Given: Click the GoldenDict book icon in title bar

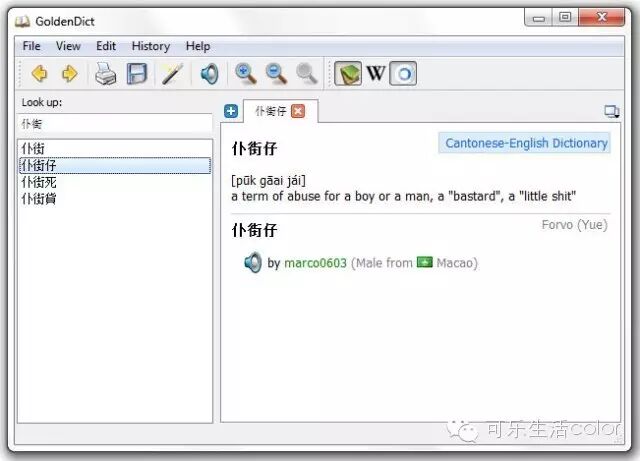Looking at the screenshot, I should (22, 21).
